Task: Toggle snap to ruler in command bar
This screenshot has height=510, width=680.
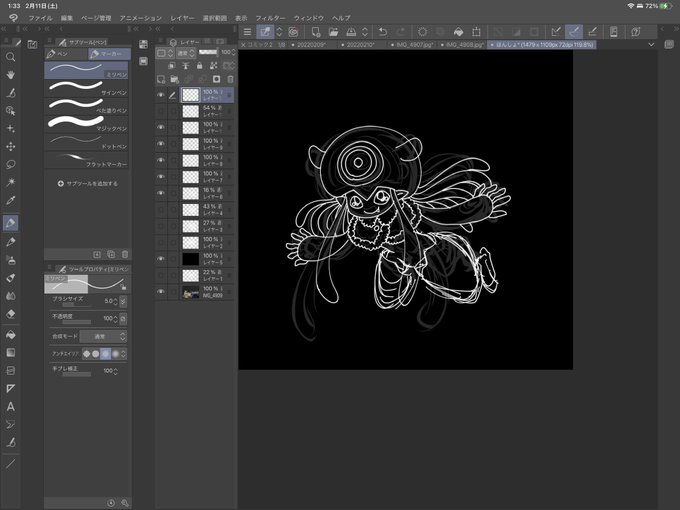Action: tap(556, 32)
